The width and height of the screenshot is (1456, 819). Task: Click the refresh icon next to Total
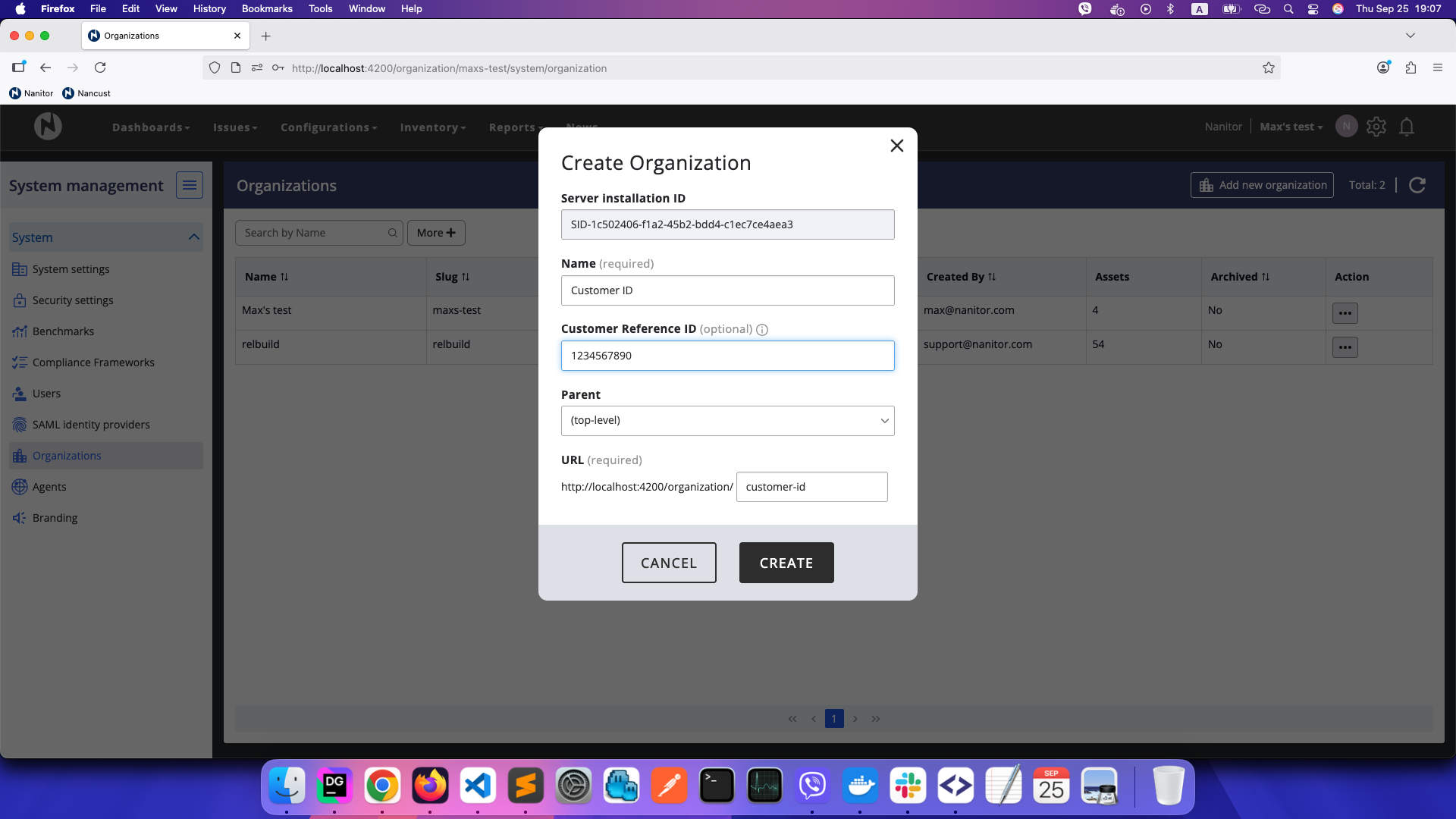coord(1417,185)
